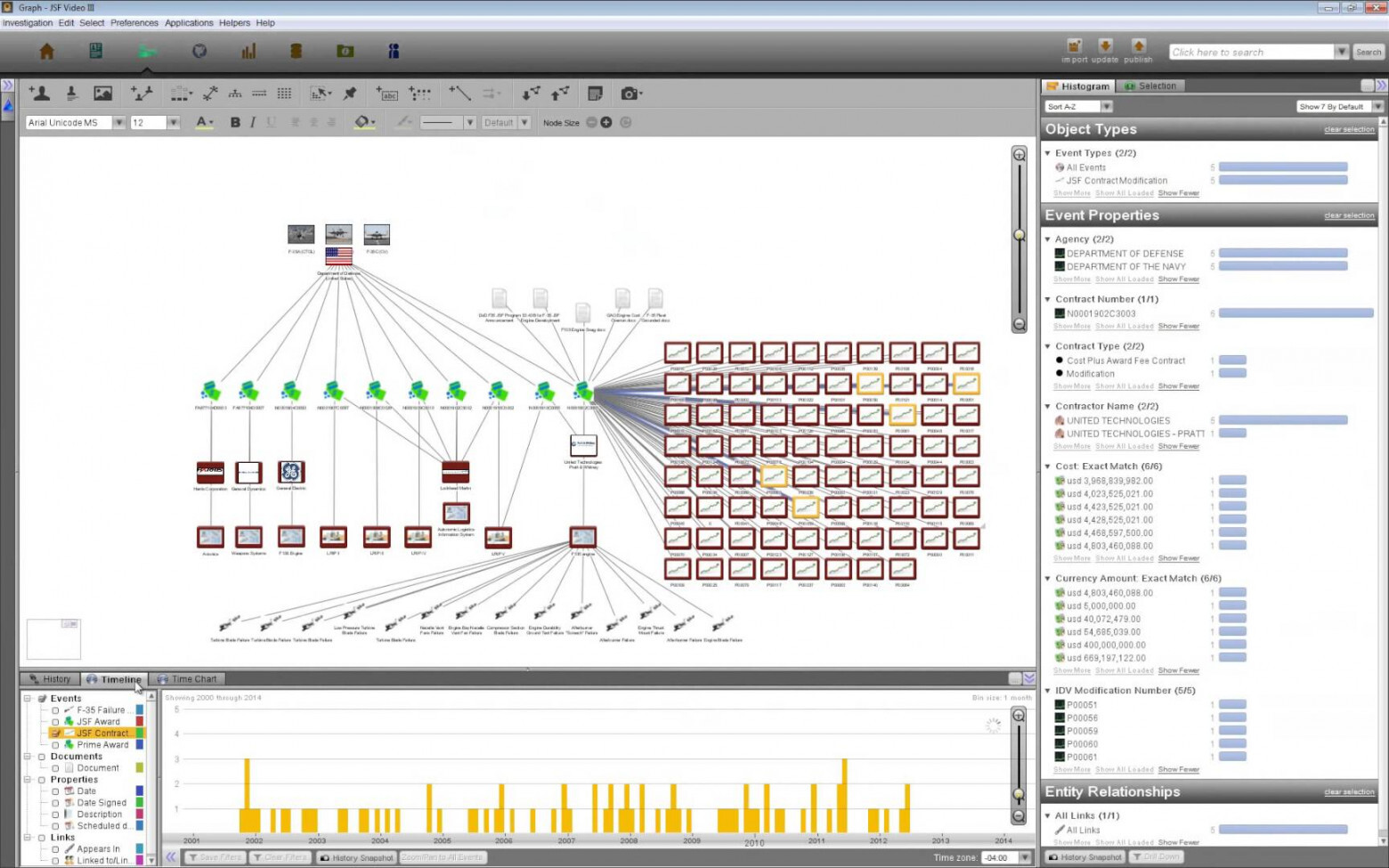Click the graph zoom slider handle
Image resolution: width=1389 pixels, height=868 pixels.
coord(1019,235)
